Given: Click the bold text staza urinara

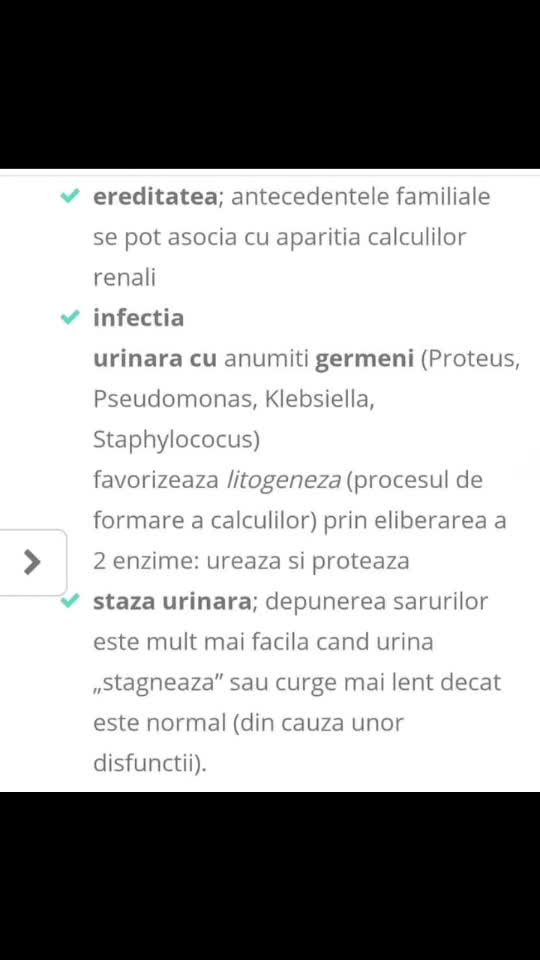Looking at the screenshot, I should 173,602.
